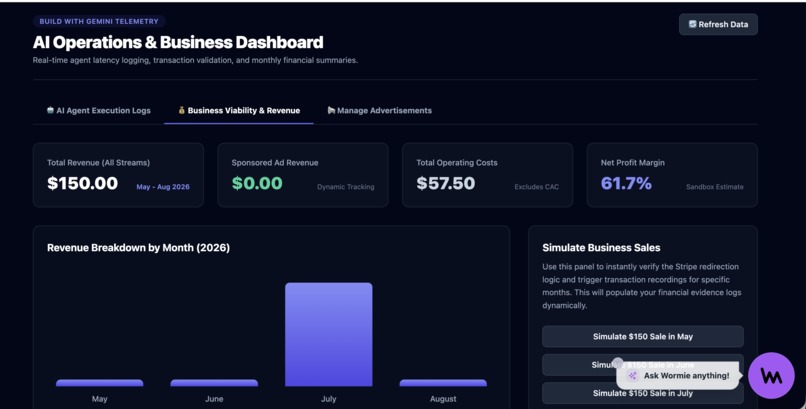Click the August axis label
Screen dimensions: 806x409
(443, 399)
